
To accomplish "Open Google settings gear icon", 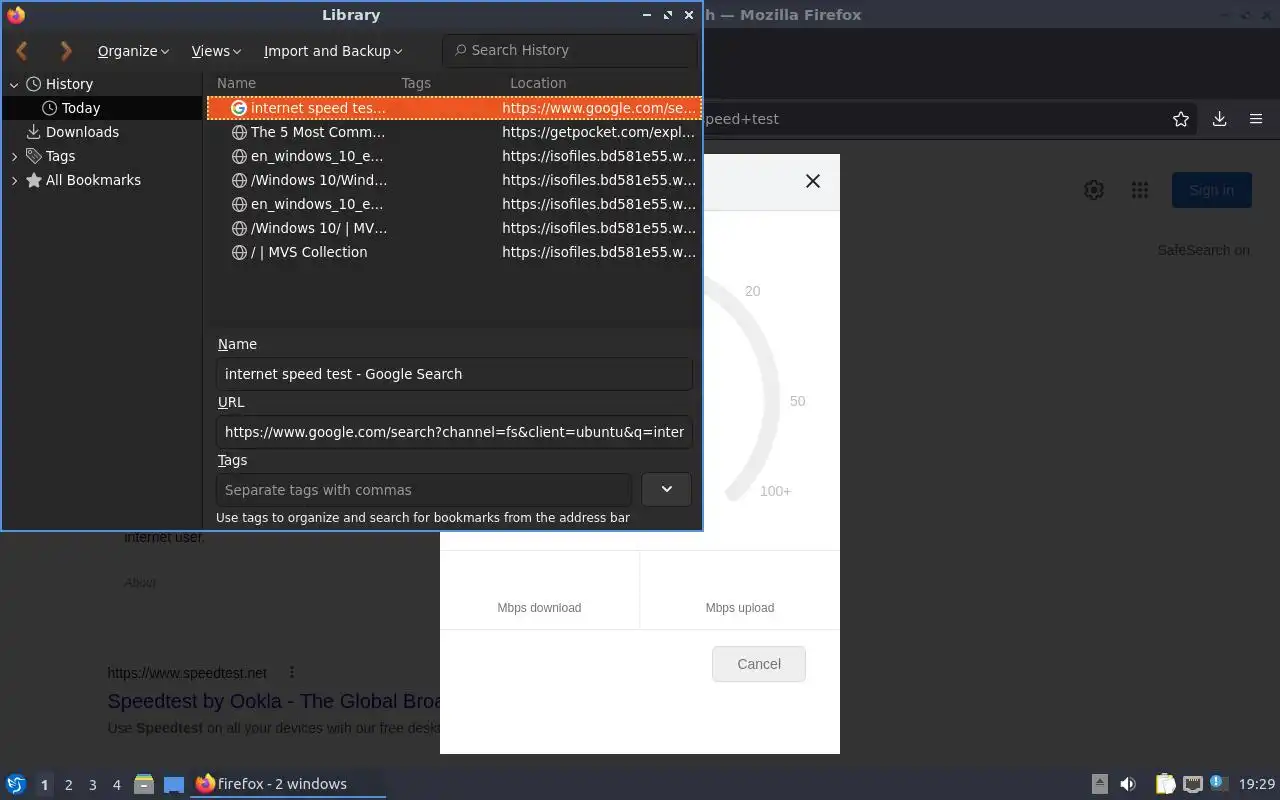I will point(1094,190).
